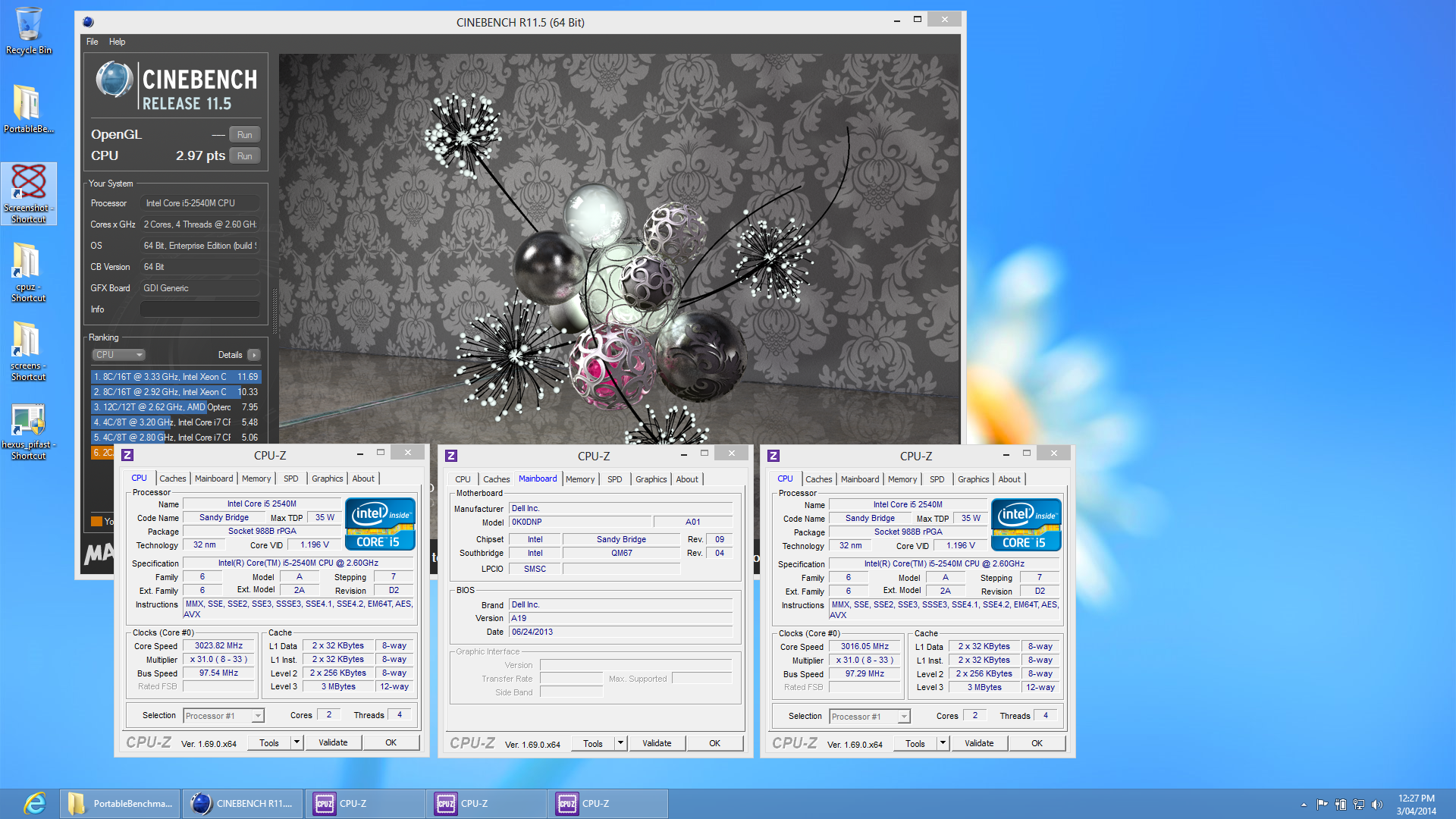Click the right CPU-Z window's Z logo icon
This screenshot has height=819, width=1456.
tap(773, 456)
